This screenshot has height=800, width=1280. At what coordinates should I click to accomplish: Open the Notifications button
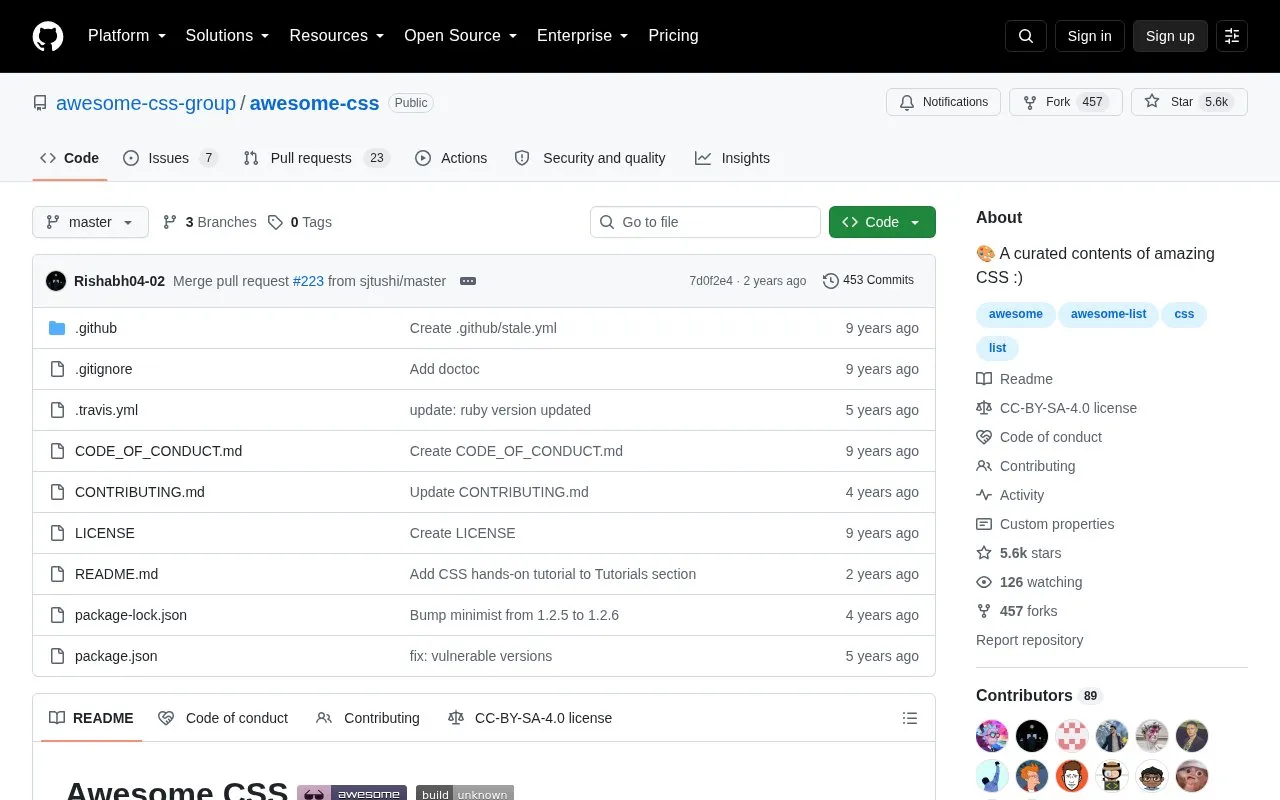pyautogui.click(x=943, y=102)
